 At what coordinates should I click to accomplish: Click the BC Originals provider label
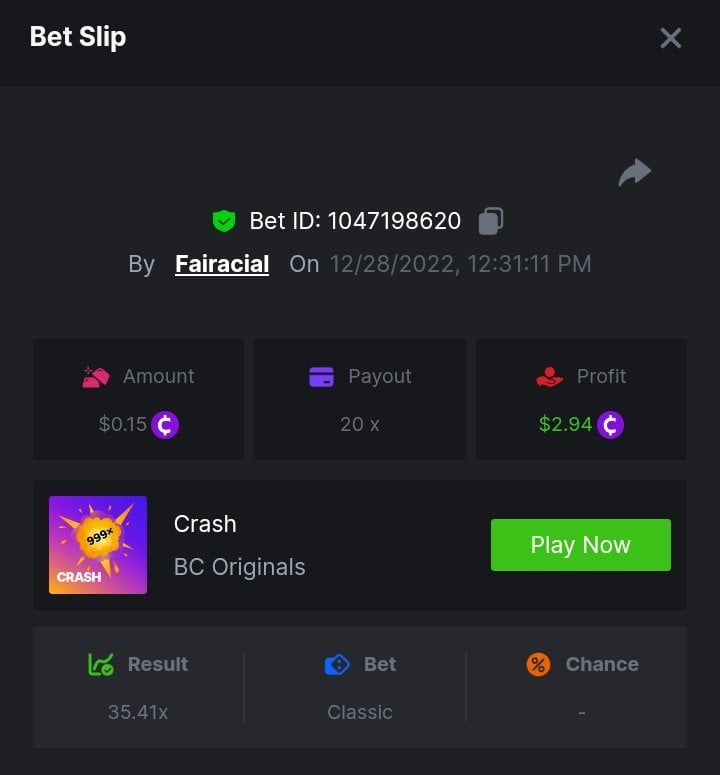click(240, 567)
